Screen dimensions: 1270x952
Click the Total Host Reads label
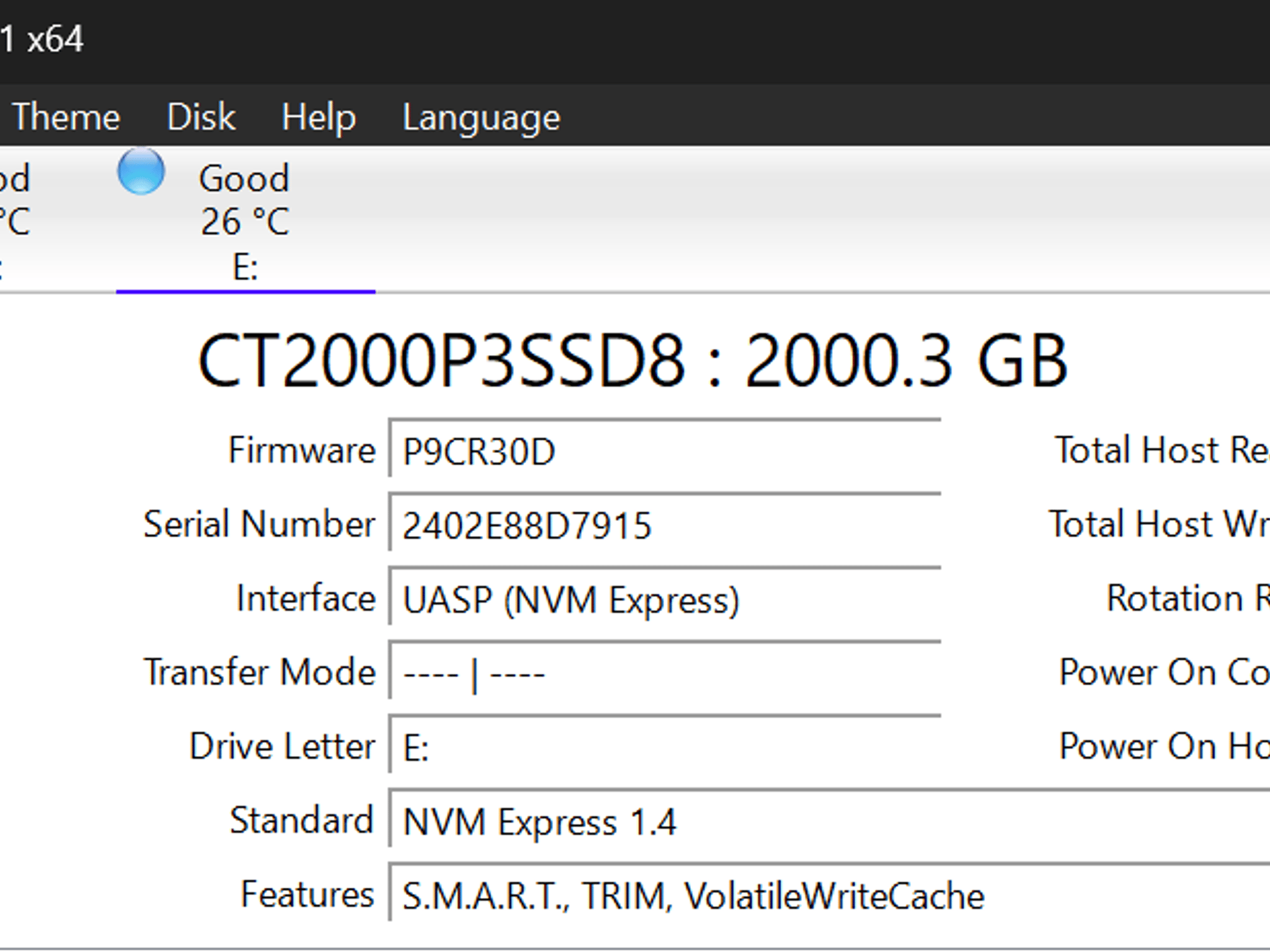(1162, 450)
